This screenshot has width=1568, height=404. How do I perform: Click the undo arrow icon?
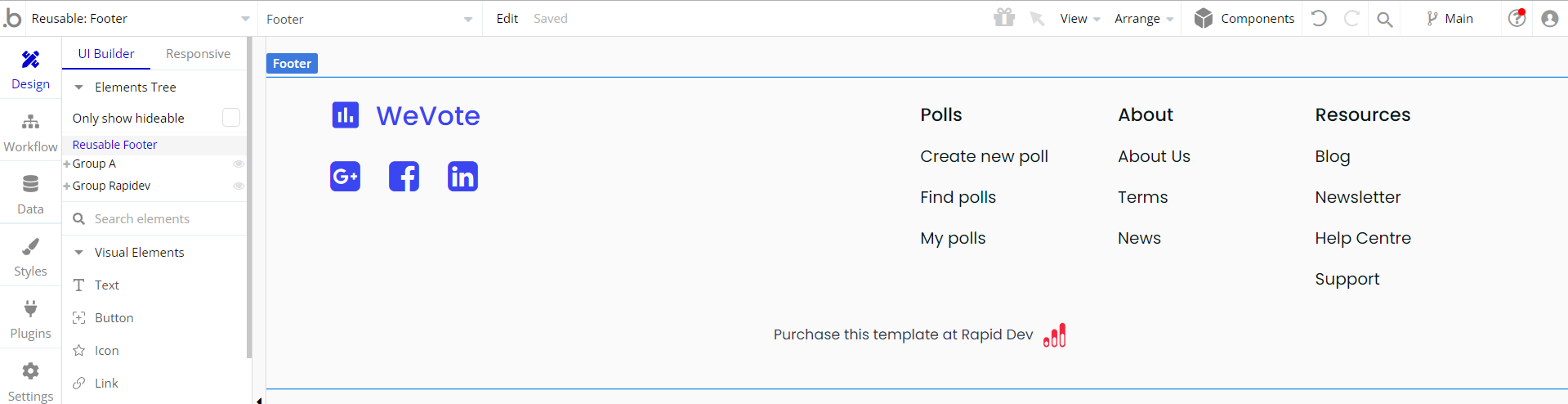(x=1319, y=18)
